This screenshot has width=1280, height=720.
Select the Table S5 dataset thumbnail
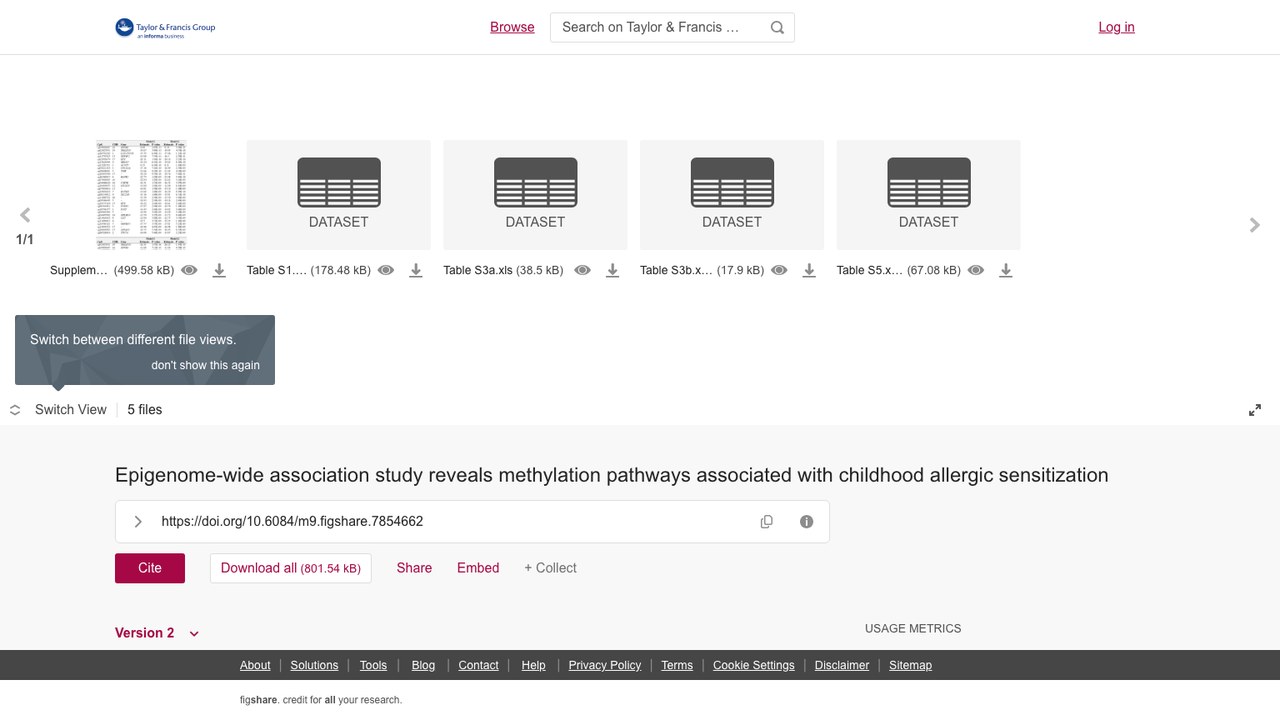pos(929,195)
